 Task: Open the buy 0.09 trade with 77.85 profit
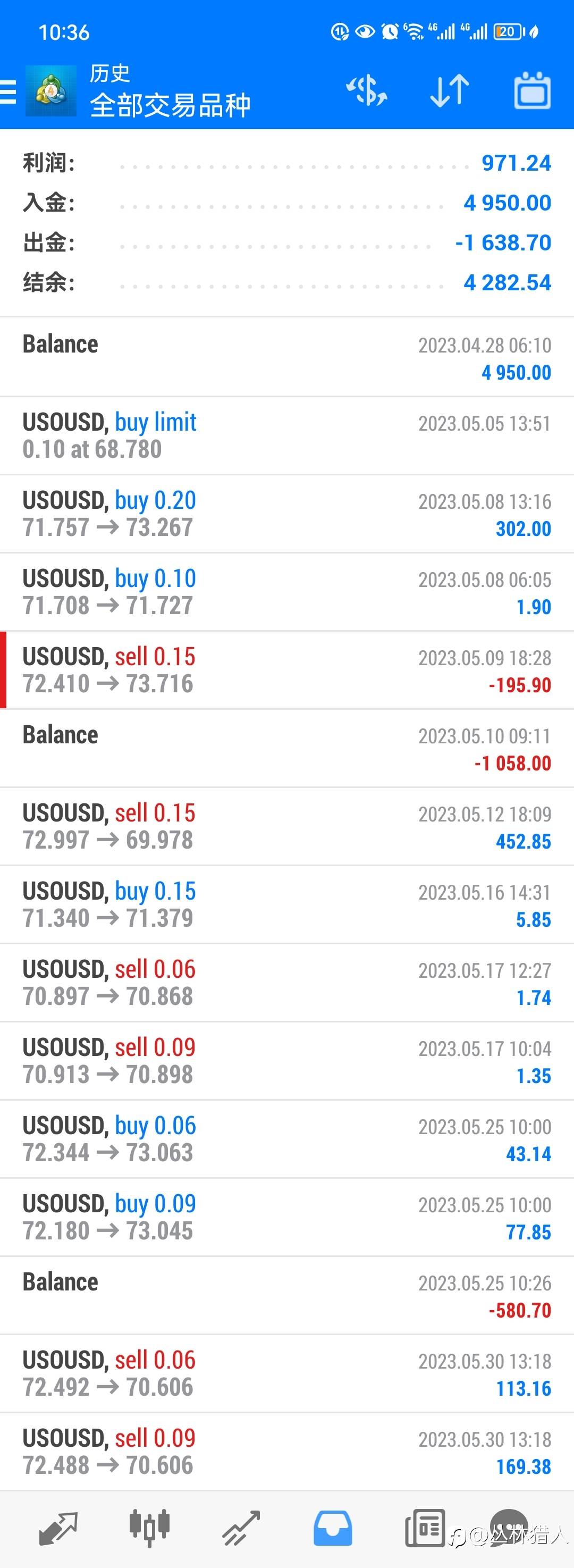point(286,1218)
